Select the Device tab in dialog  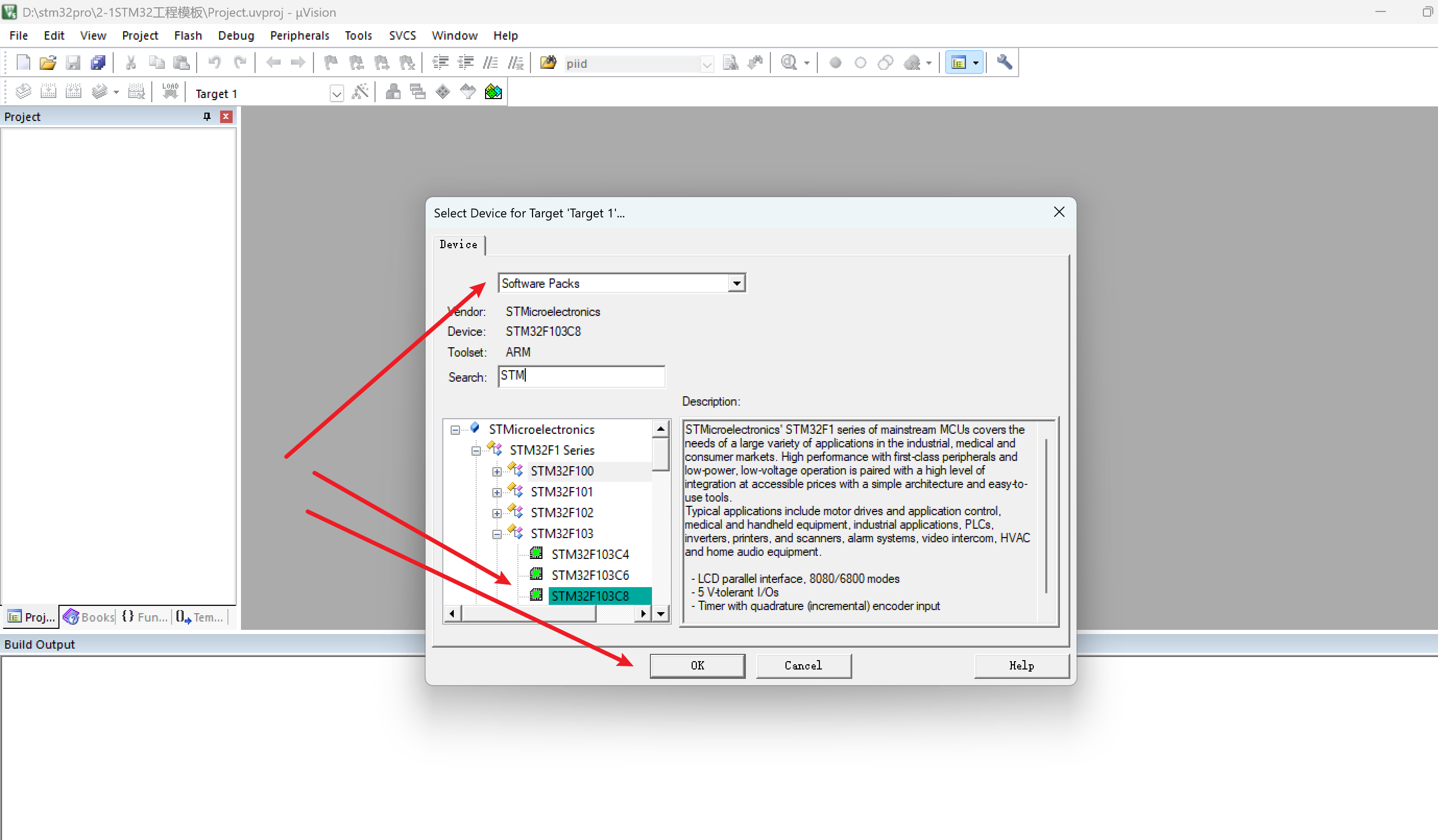459,245
